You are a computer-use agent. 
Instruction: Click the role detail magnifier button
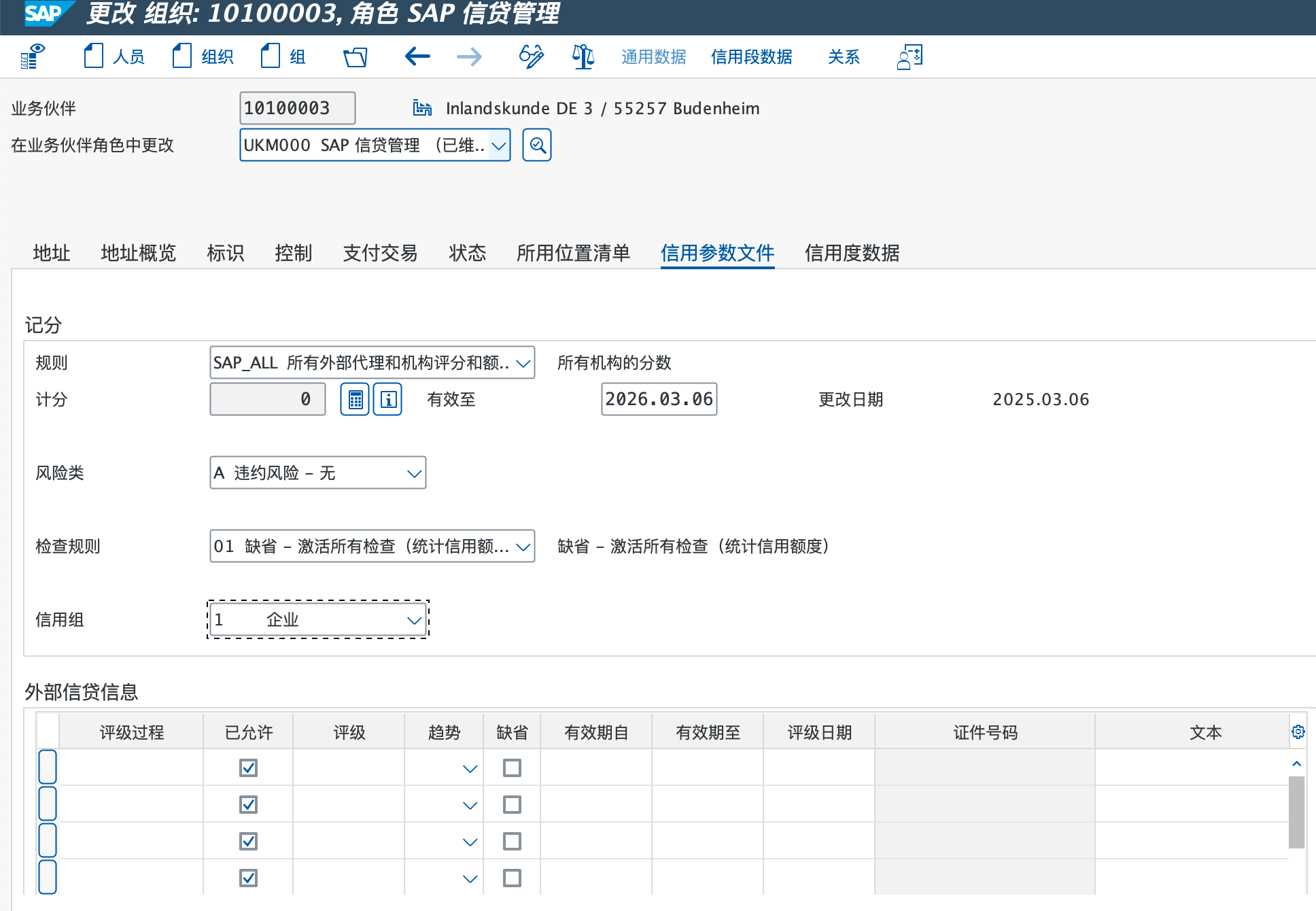[x=537, y=145]
